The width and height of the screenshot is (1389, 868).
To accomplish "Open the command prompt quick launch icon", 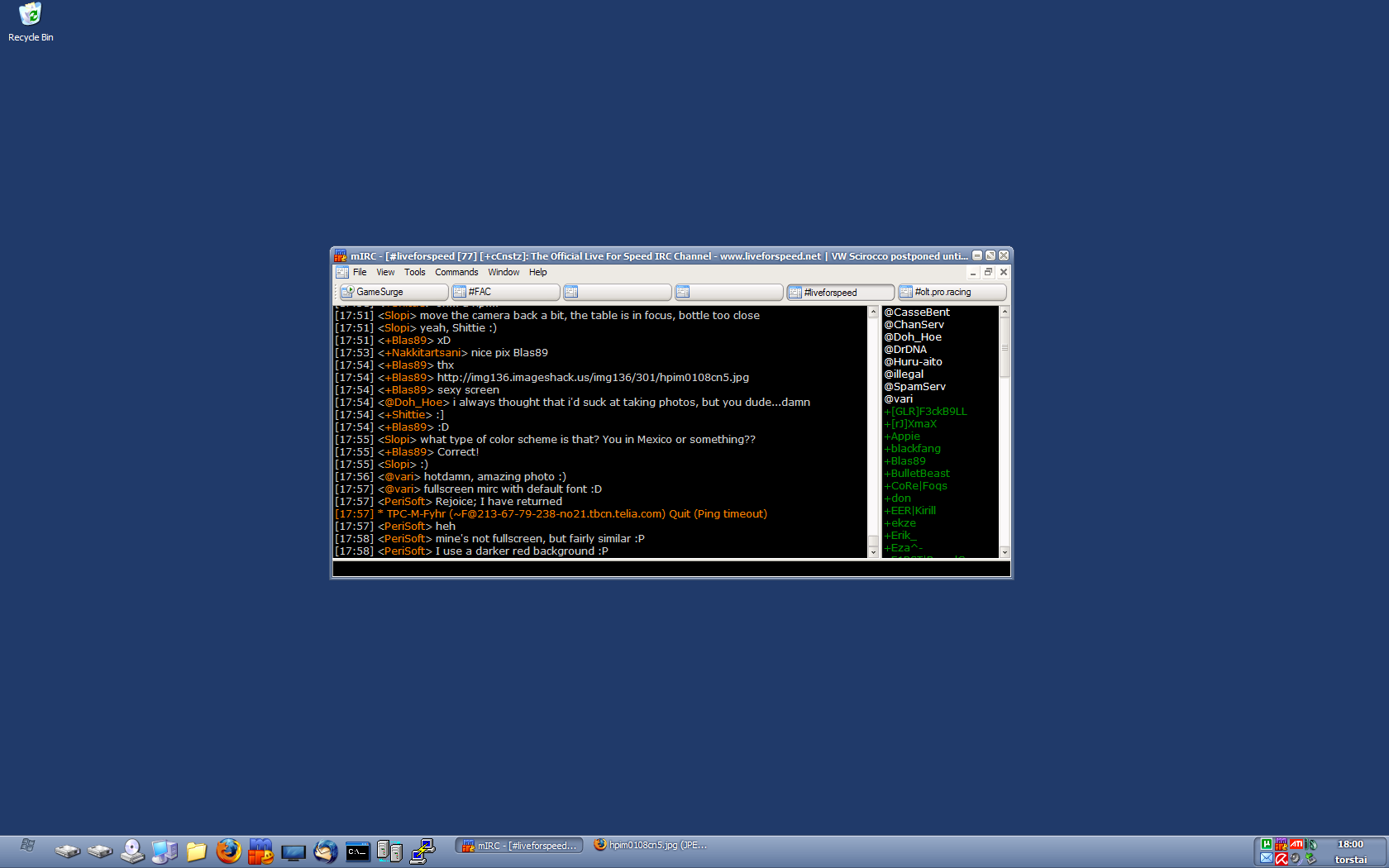I will tap(357, 851).
